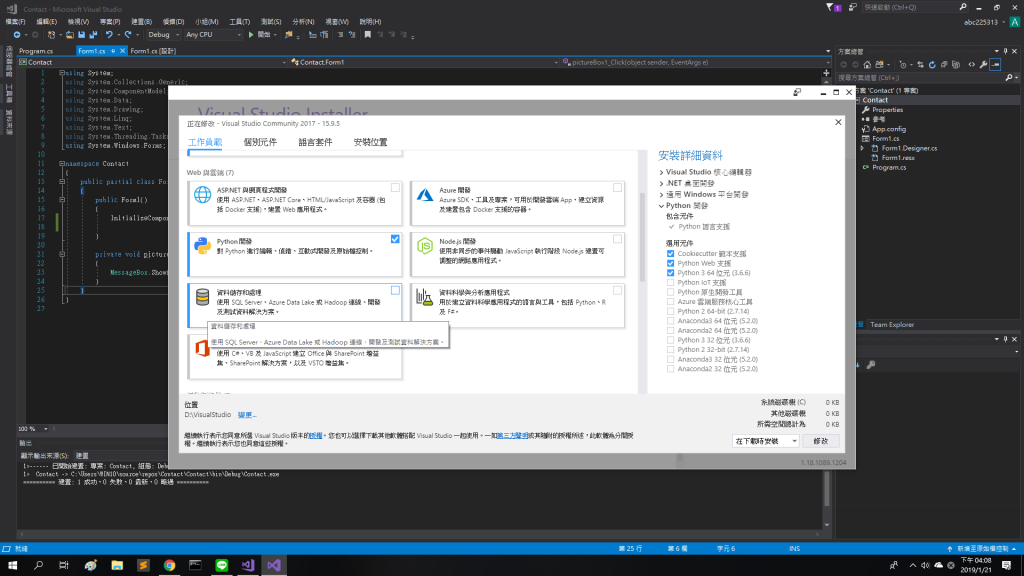Open the Analyze (N) menu
Image resolution: width=1024 pixels, height=576 pixels.
pos(303,22)
